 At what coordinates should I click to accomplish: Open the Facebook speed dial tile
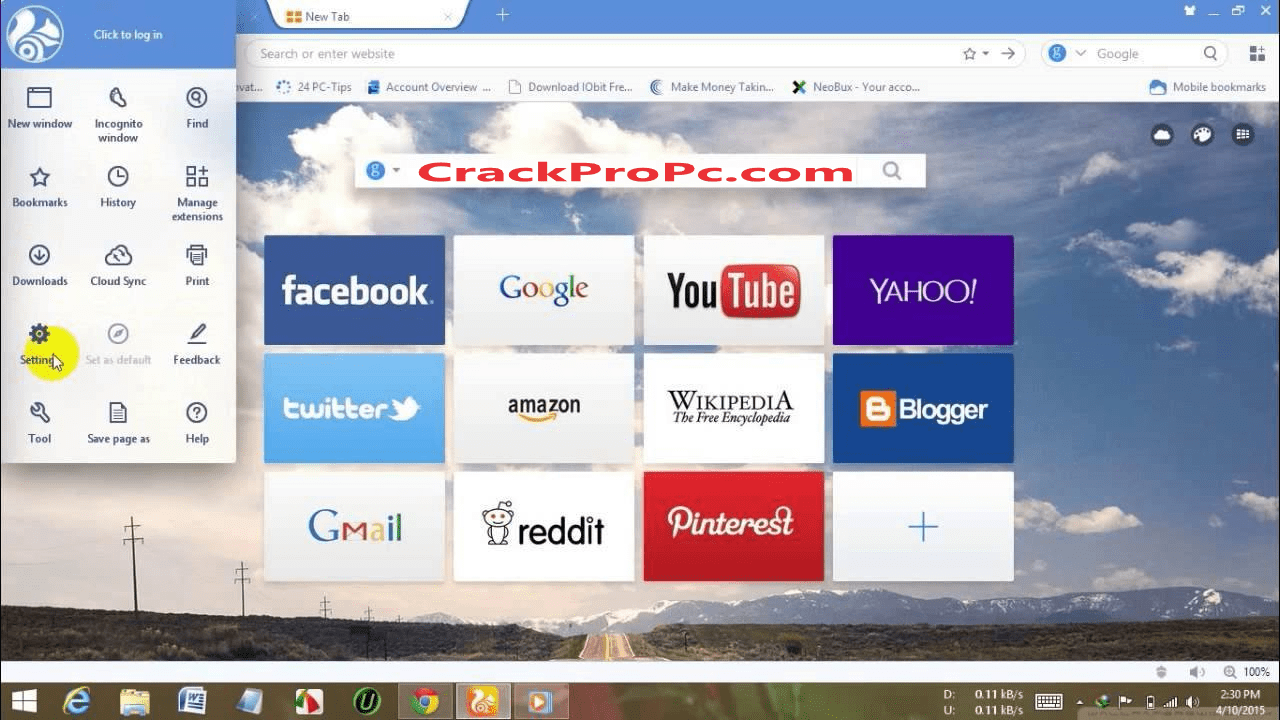coord(354,290)
